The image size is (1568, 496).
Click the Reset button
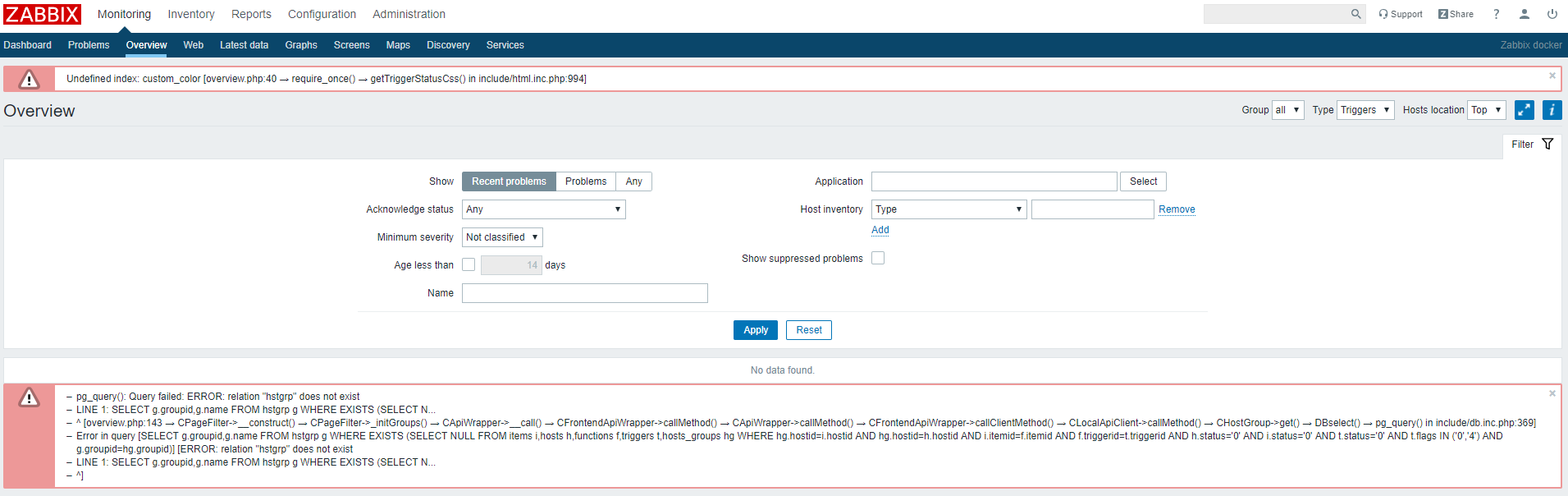[x=809, y=330]
